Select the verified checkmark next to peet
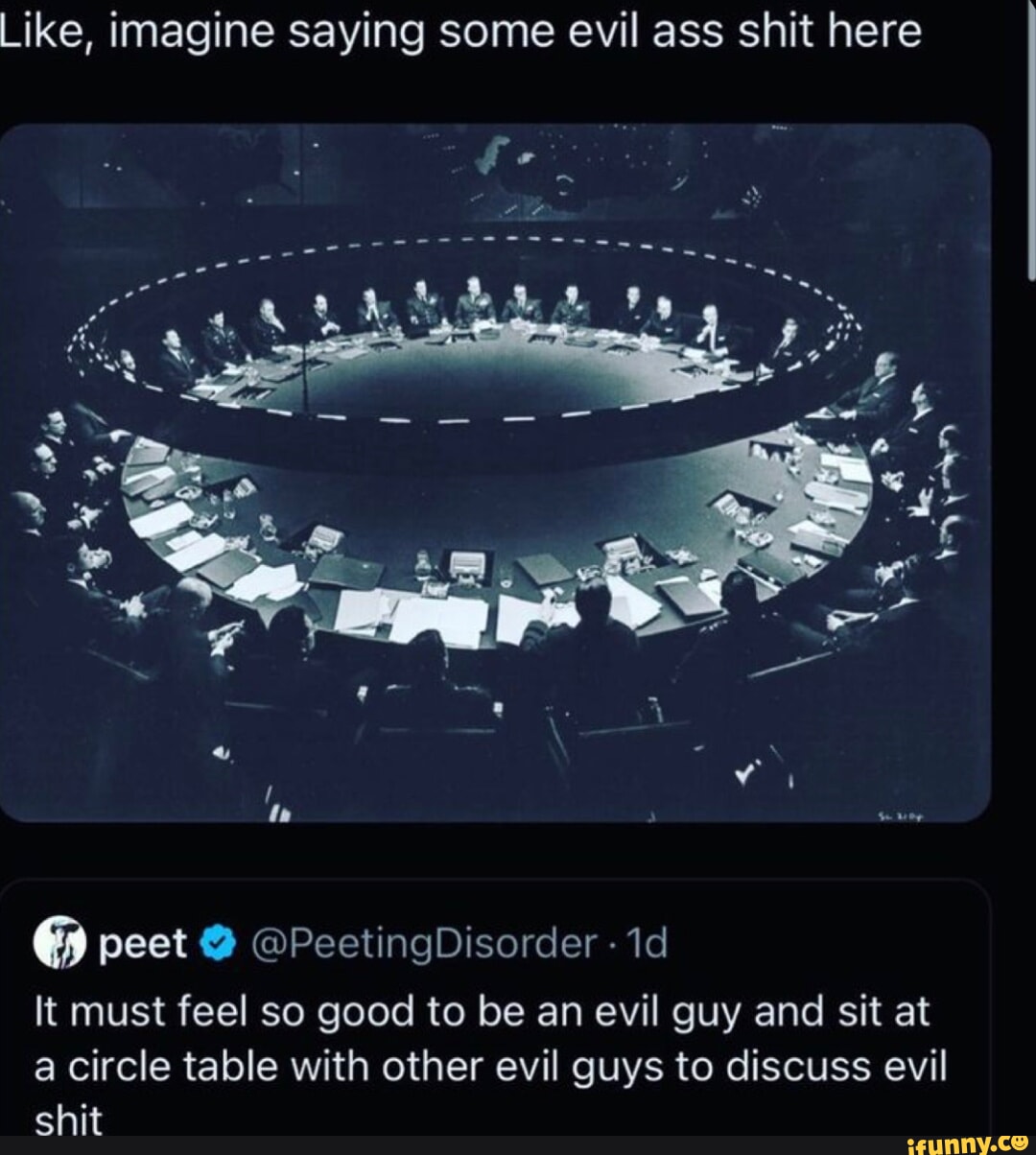 (x=219, y=942)
